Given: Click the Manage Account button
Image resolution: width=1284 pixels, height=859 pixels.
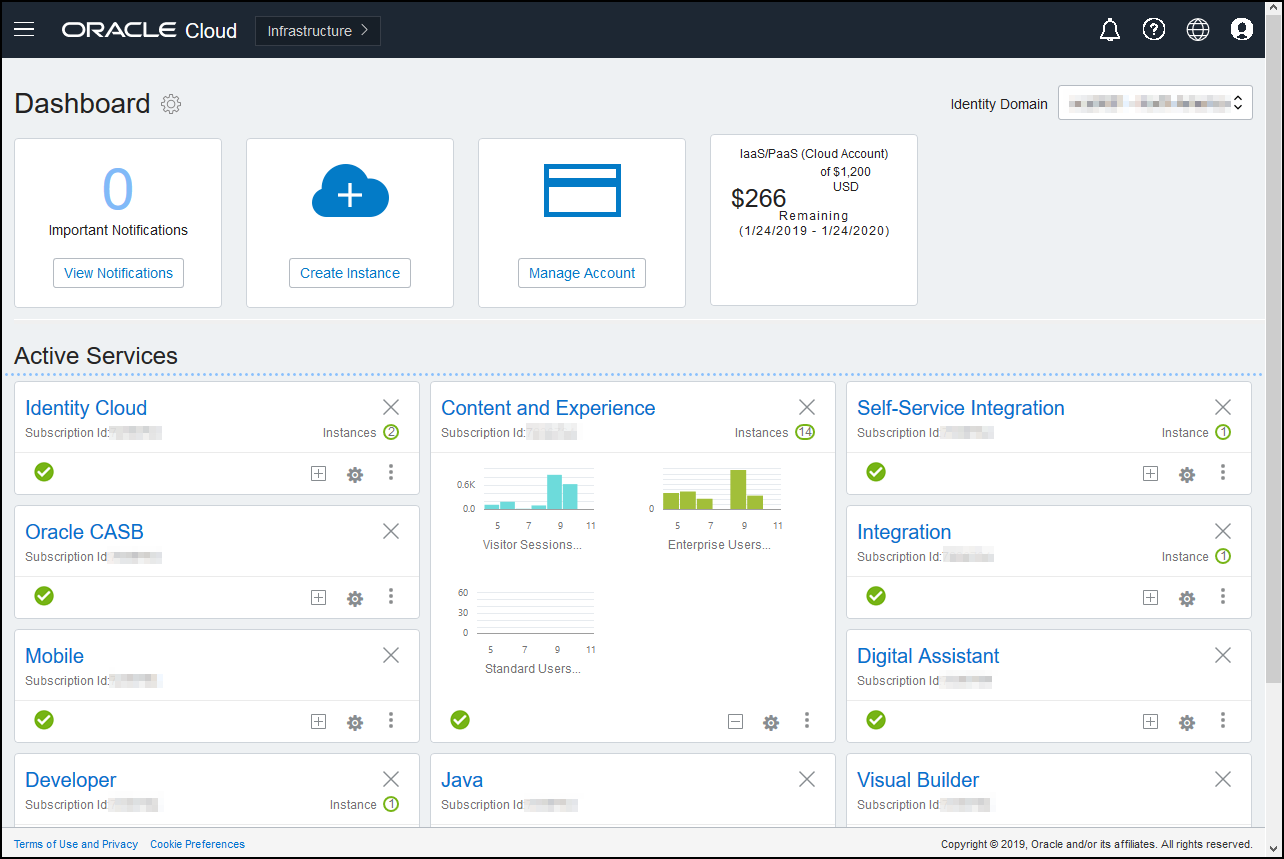Looking at the screenshot, I should point(581,272).
